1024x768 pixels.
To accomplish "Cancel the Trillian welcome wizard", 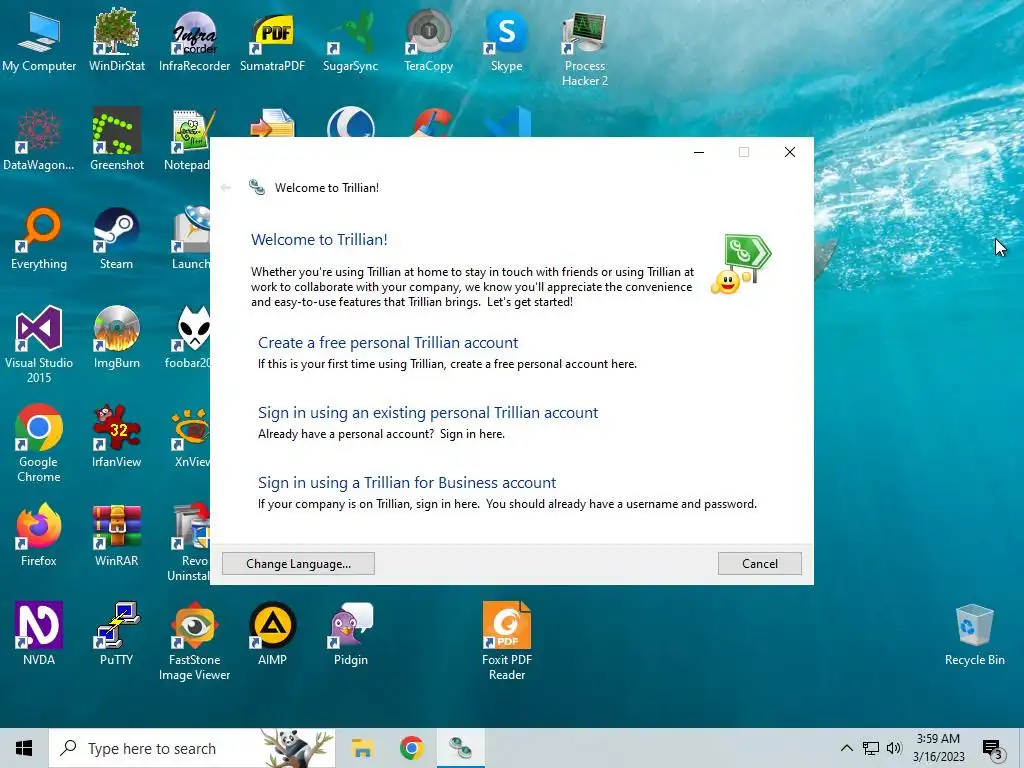I will pyautogui.click(x=760, y=564).
